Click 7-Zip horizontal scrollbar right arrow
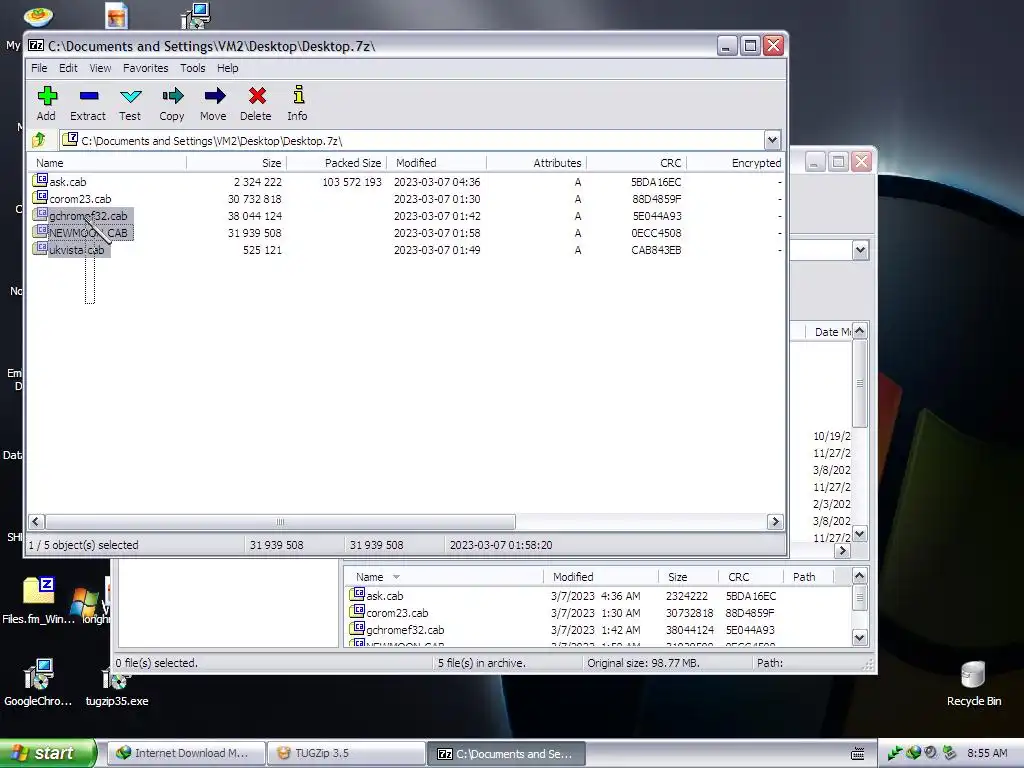The width and height of the screenshot is (1024, 768). tap(775, 521)
